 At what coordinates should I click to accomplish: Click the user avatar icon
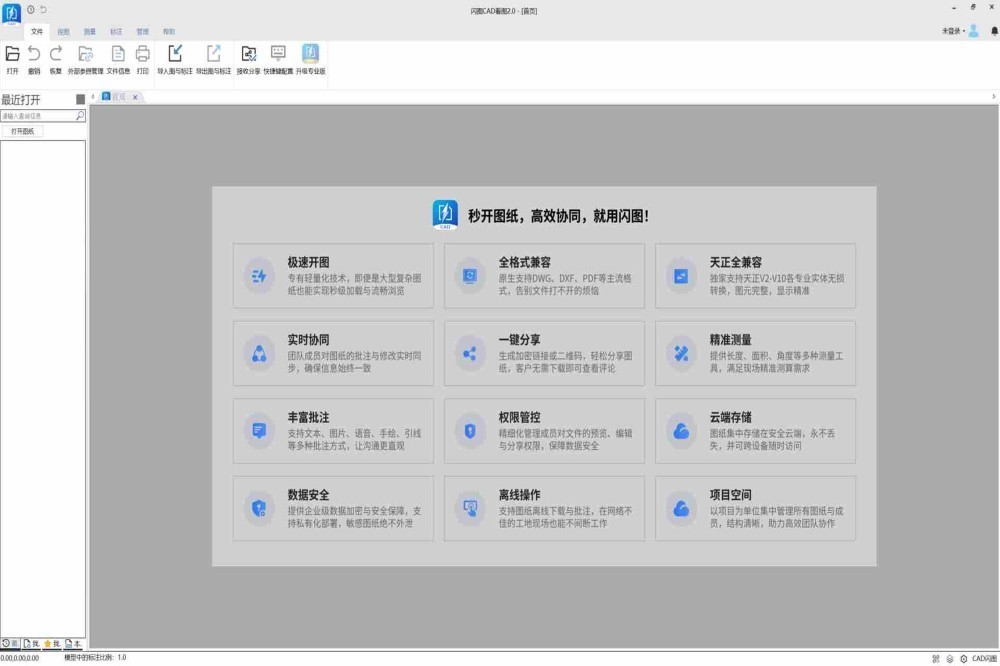point(973,31)
